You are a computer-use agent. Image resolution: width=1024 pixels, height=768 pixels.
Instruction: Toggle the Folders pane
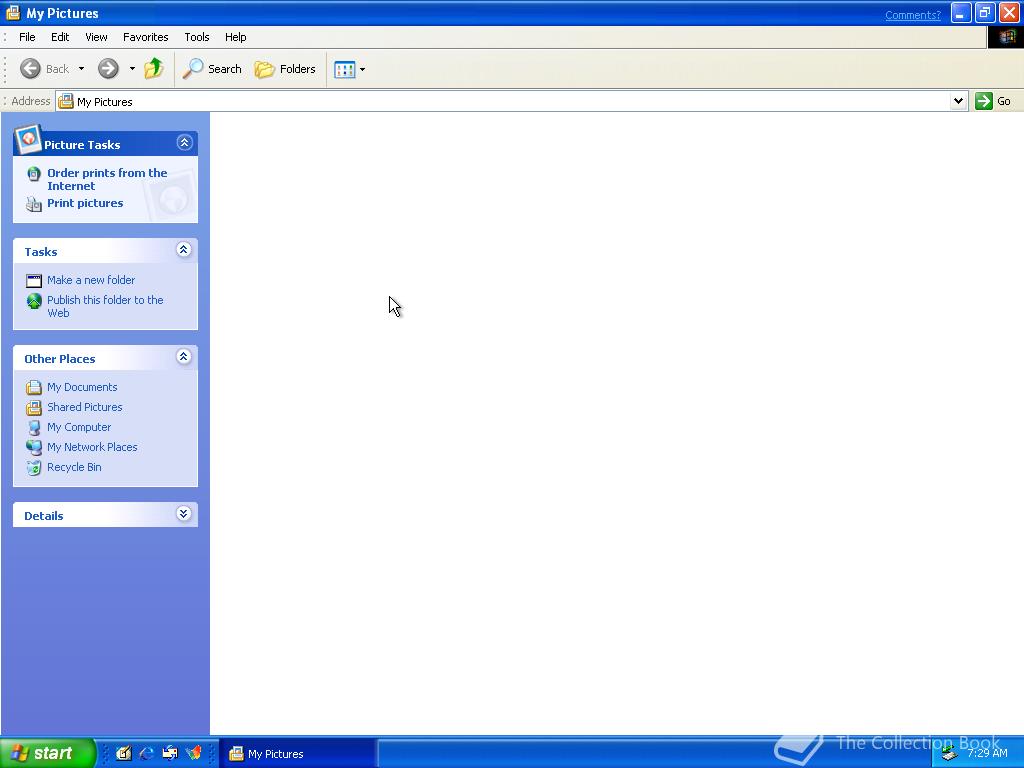pyautogui.click(x=285, y=69)
